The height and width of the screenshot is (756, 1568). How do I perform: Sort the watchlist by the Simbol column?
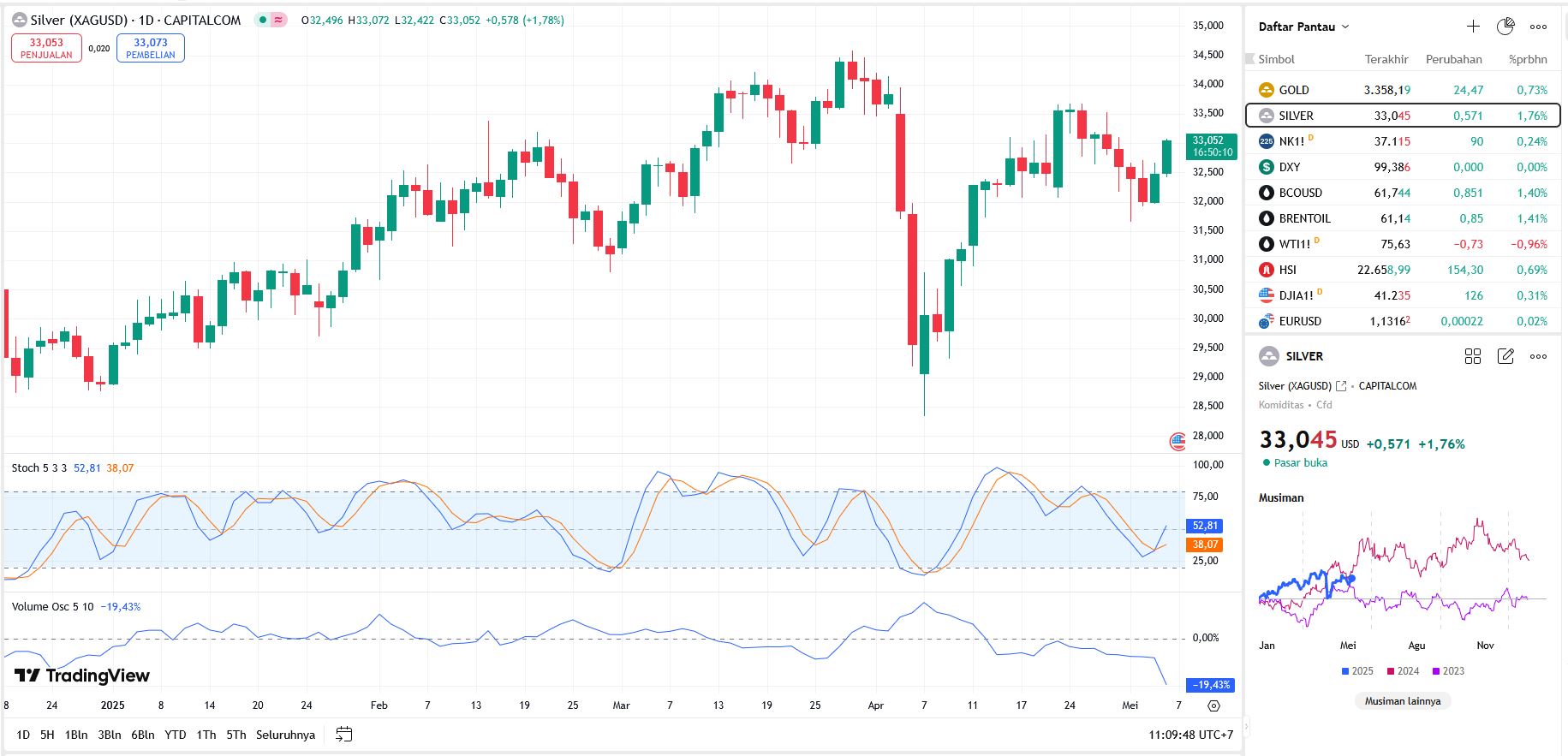pos(1276,59)
